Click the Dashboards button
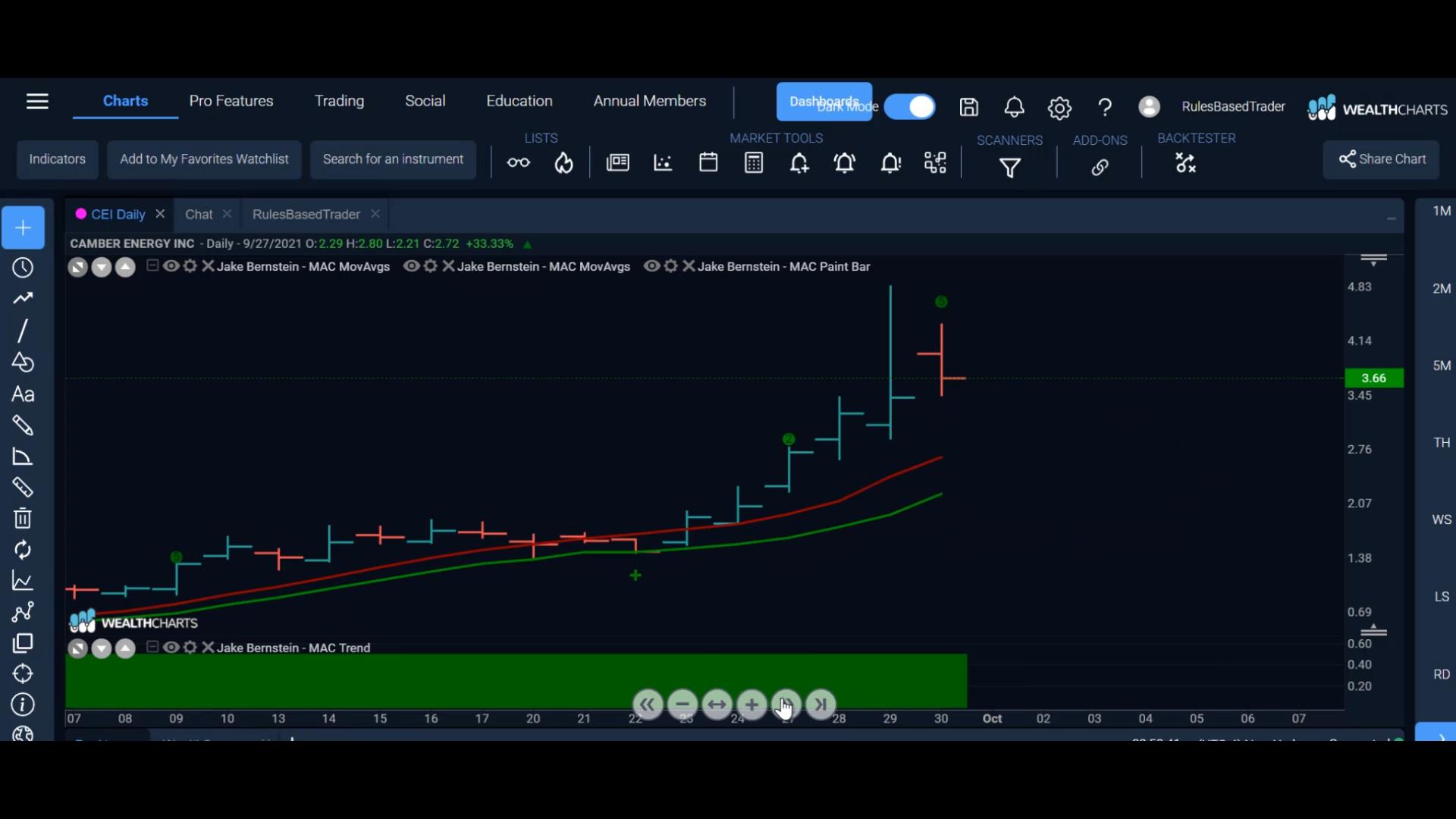The height and width of the screenshot is (819, 1456). pyautogui.click(x=824, y=102)
